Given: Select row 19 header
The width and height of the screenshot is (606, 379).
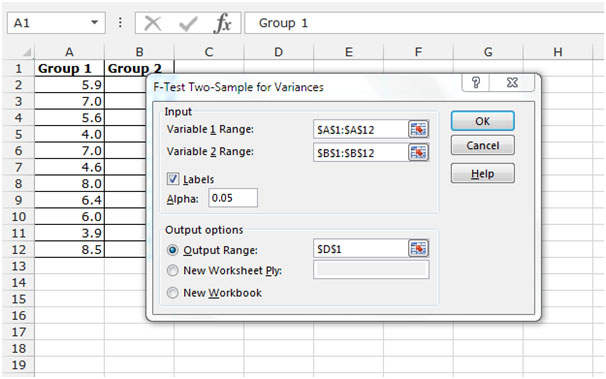Looking at the screenshot, I should pyautogui.click(x=19, y=365).
